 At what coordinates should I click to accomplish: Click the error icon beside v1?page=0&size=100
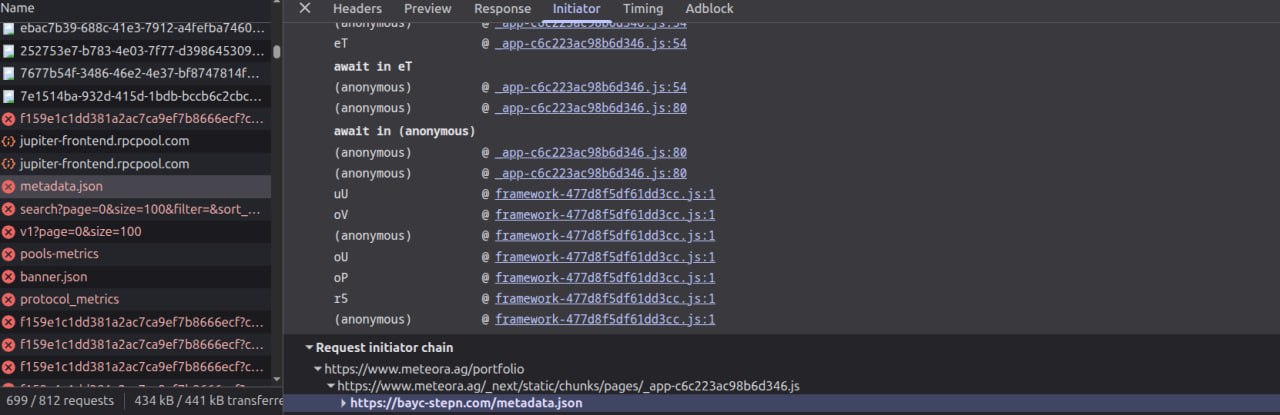point(9,231)
